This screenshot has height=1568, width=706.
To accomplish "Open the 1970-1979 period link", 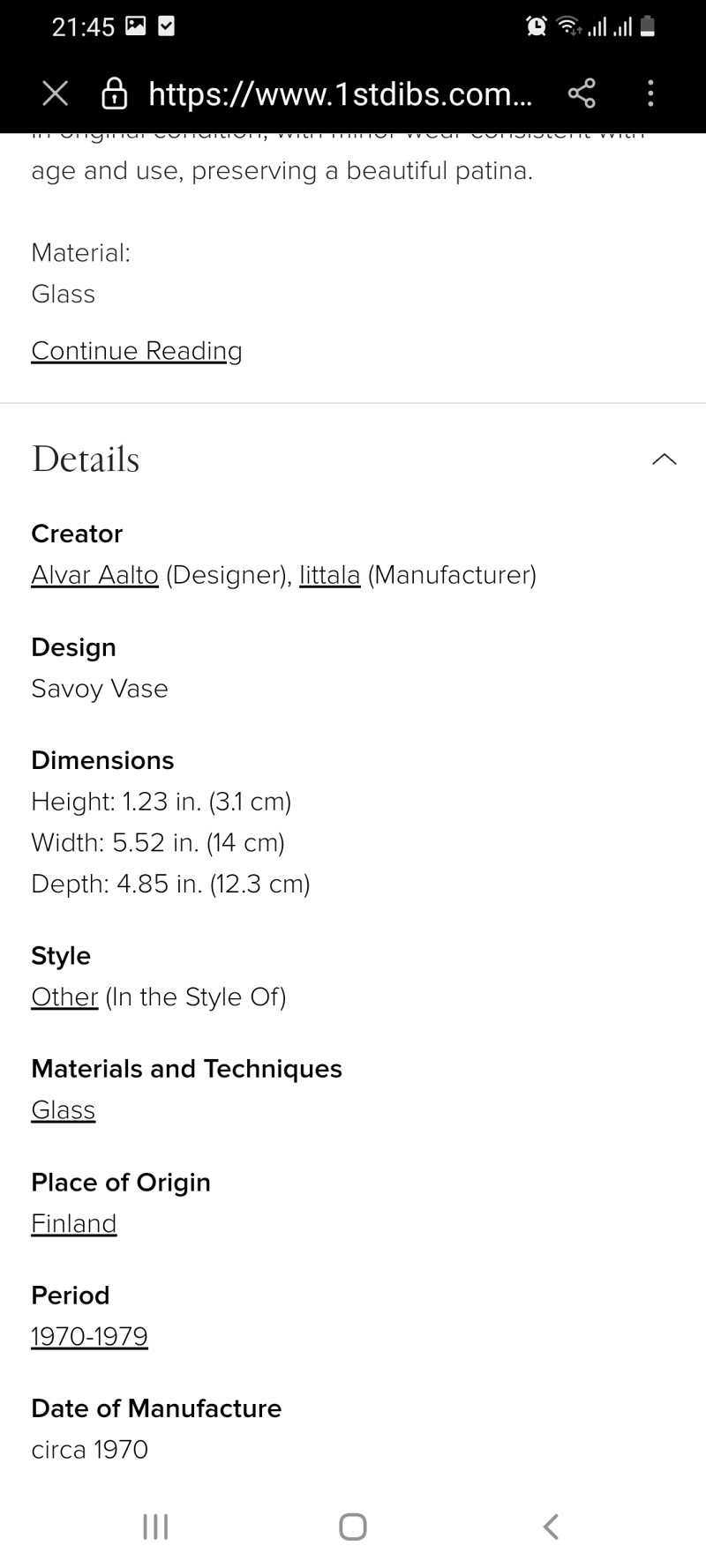I will pos(89,1336).
